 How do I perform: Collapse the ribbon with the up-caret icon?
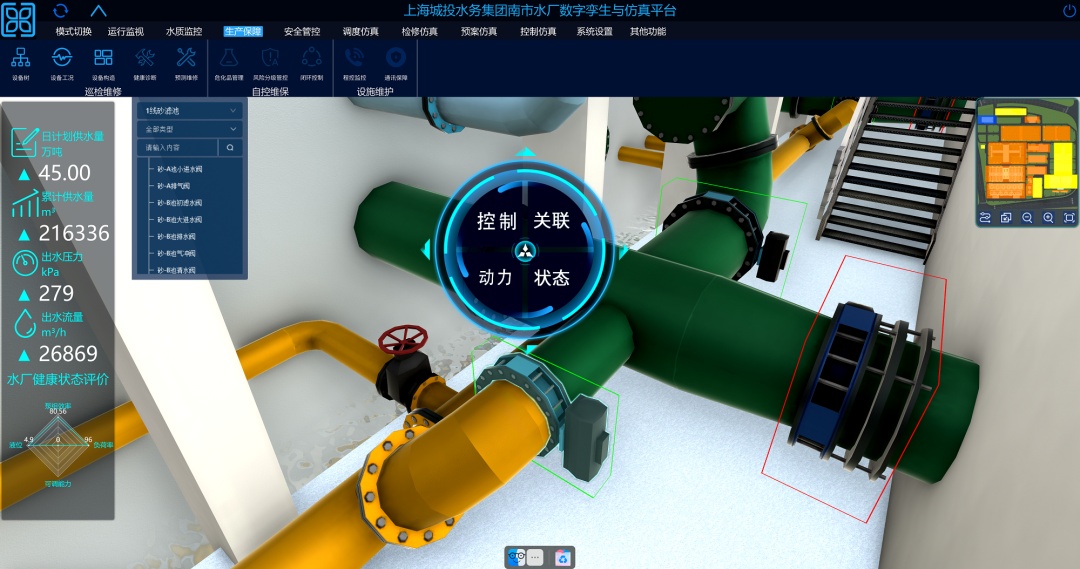[x=98, y=11]
